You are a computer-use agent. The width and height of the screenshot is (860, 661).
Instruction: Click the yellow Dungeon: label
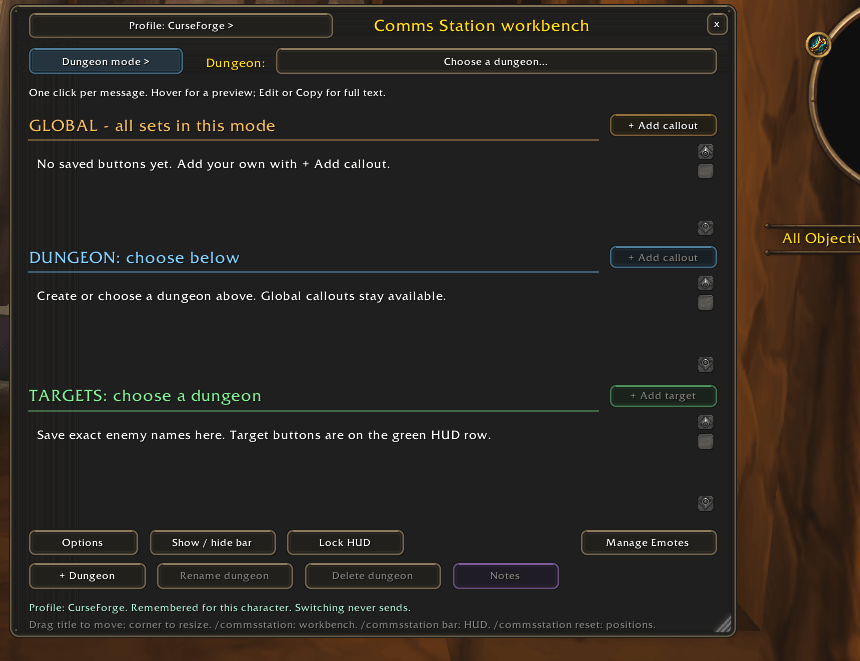pos(235,63)
